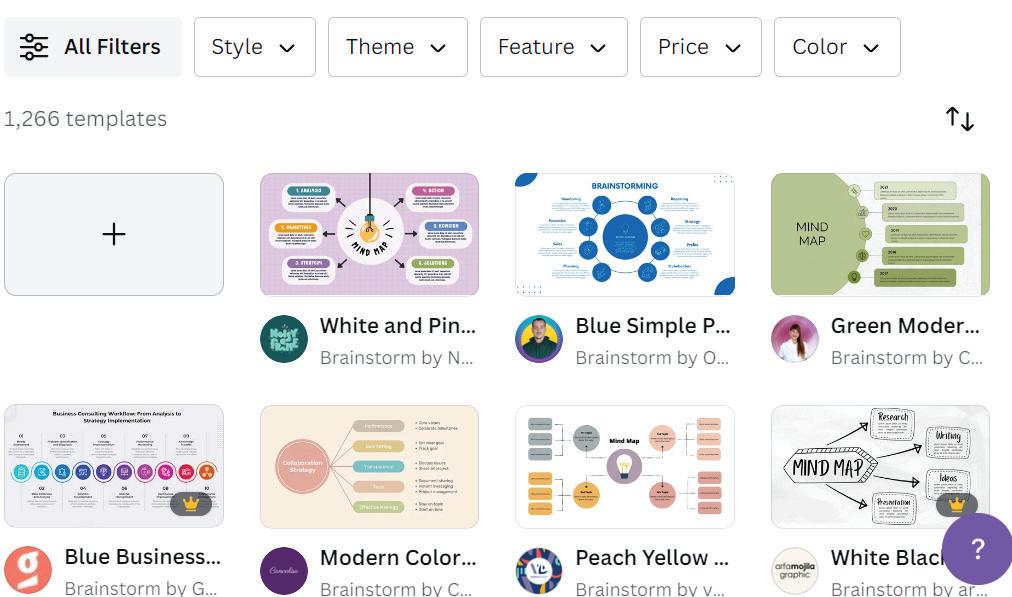This screenshot has height=597, width=1012.
Task: Select the Blue Simple brainstorming template thumbnail
Action: click(625, 234)
